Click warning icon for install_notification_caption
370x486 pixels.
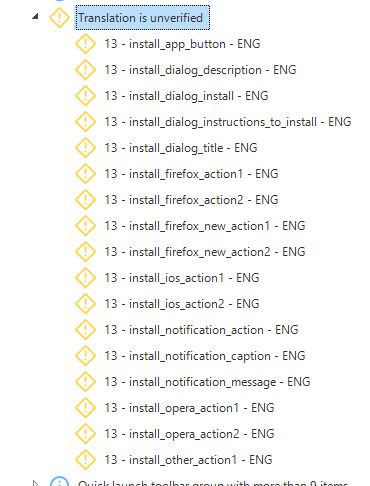(85, 356)
